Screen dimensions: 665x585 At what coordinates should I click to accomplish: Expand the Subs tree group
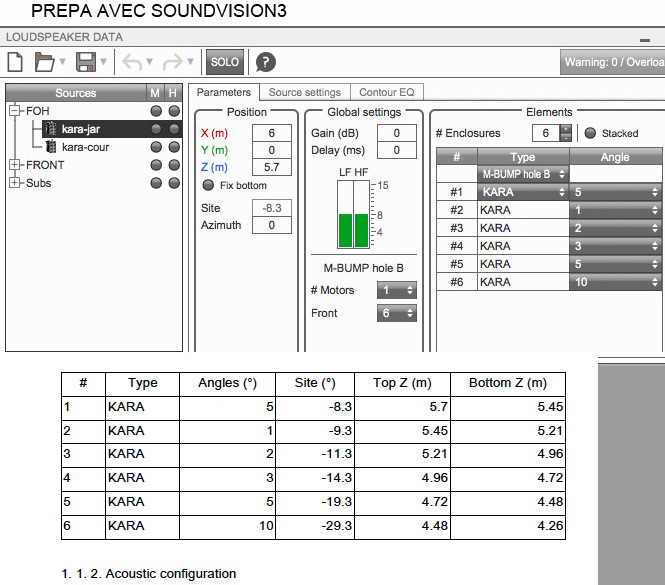click(x=14, y=183)
